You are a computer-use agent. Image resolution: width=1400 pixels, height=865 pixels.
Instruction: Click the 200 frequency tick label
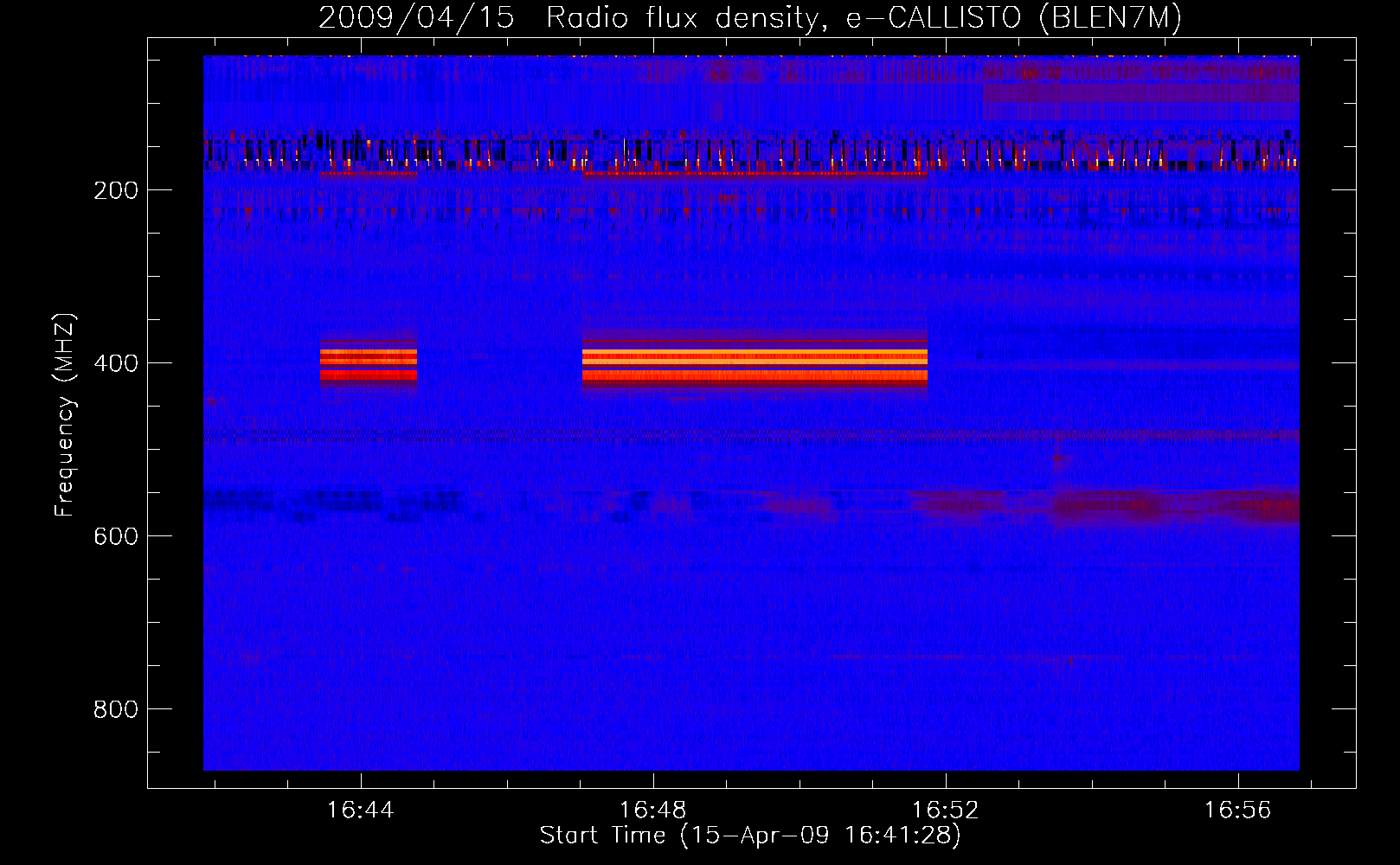(116, 190)
